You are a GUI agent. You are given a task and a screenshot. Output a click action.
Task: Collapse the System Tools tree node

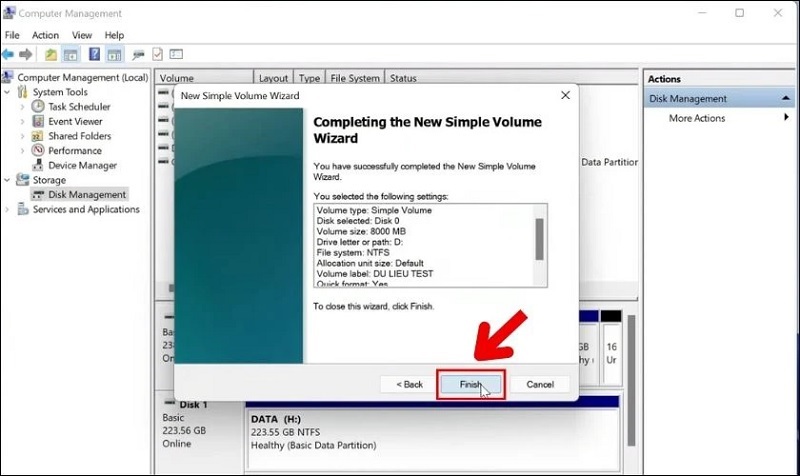[x=8, y=92]
